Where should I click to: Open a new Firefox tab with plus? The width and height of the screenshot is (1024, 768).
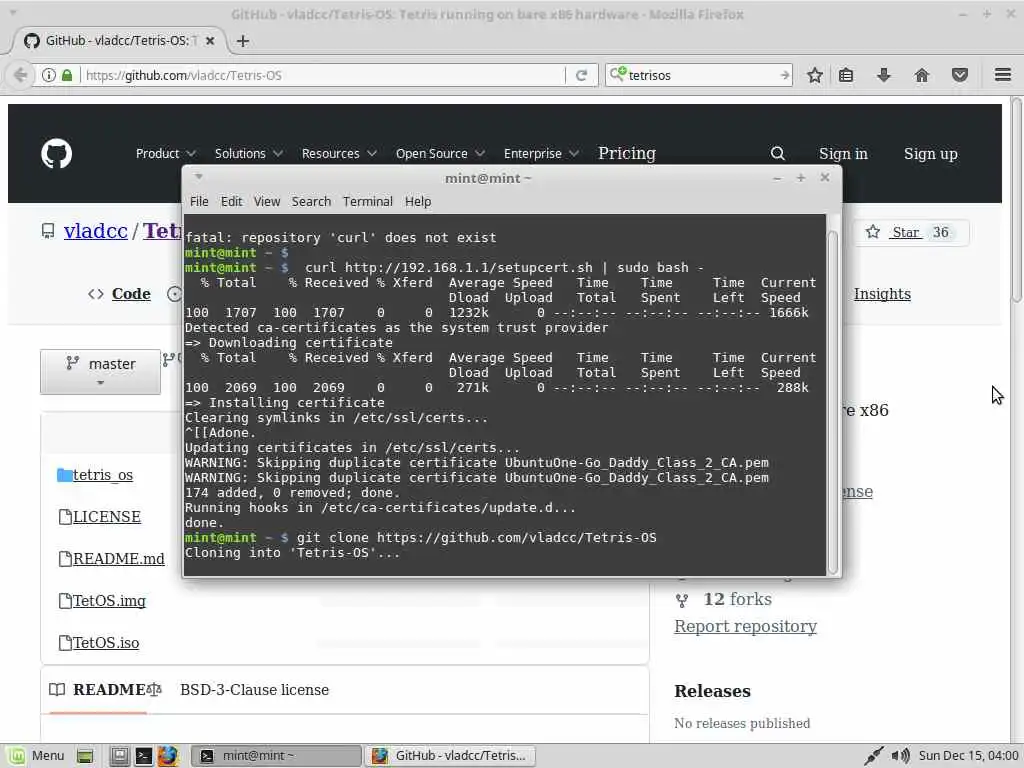pyautogui.click(x=243, y=41)
